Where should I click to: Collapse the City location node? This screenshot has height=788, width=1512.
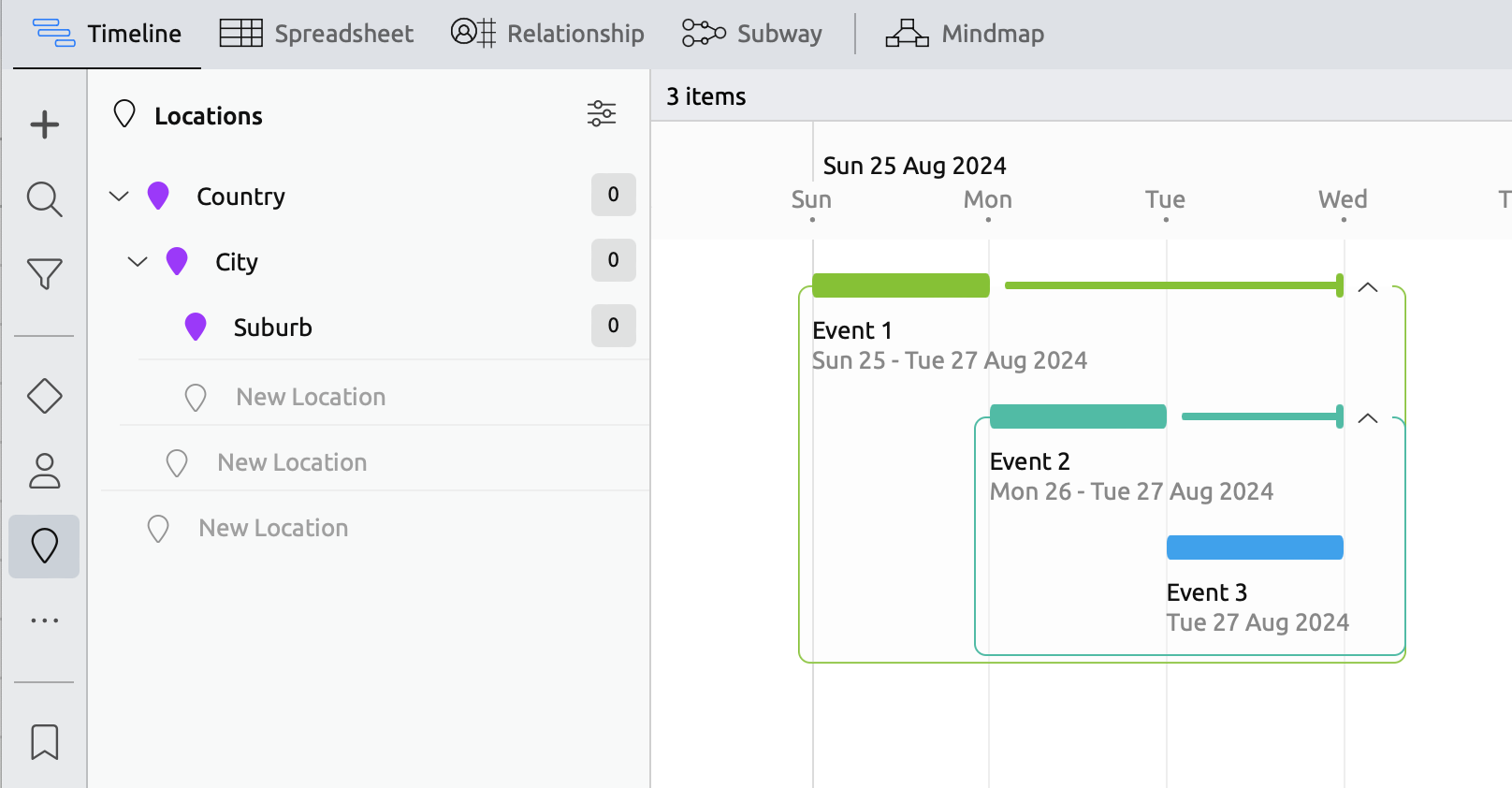[138, 261]
